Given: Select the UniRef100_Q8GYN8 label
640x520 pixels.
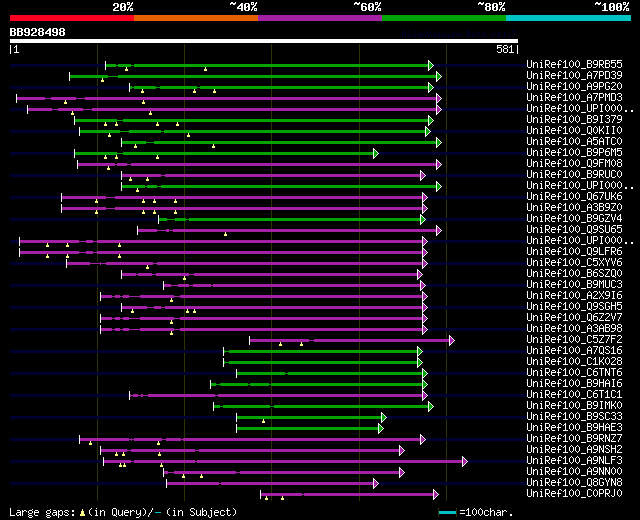Looking at the screenshot, I should (x=574, y=483).
